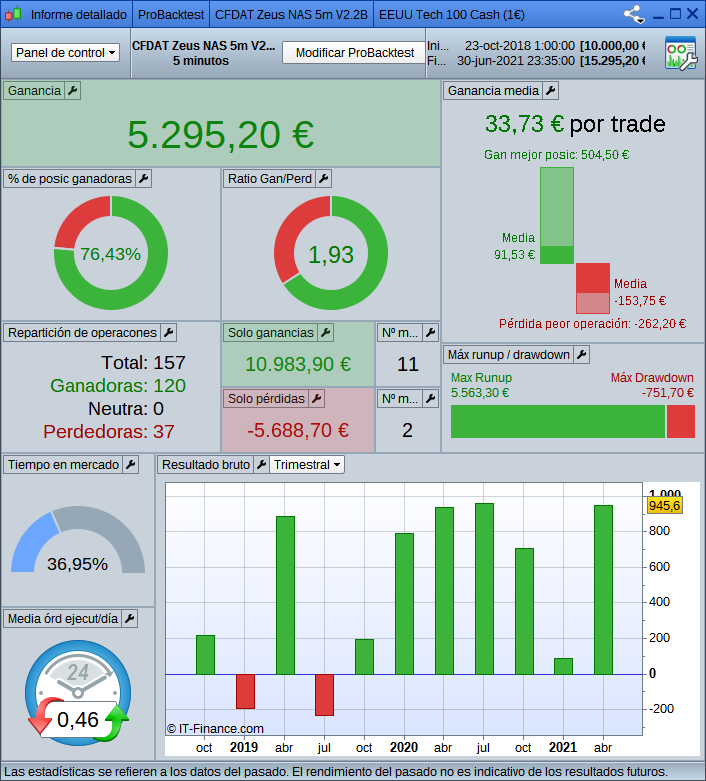The width and height of the screenshot is (706, 781).
Task: Click the green bar at abr 2021
Action: [603, 590]
